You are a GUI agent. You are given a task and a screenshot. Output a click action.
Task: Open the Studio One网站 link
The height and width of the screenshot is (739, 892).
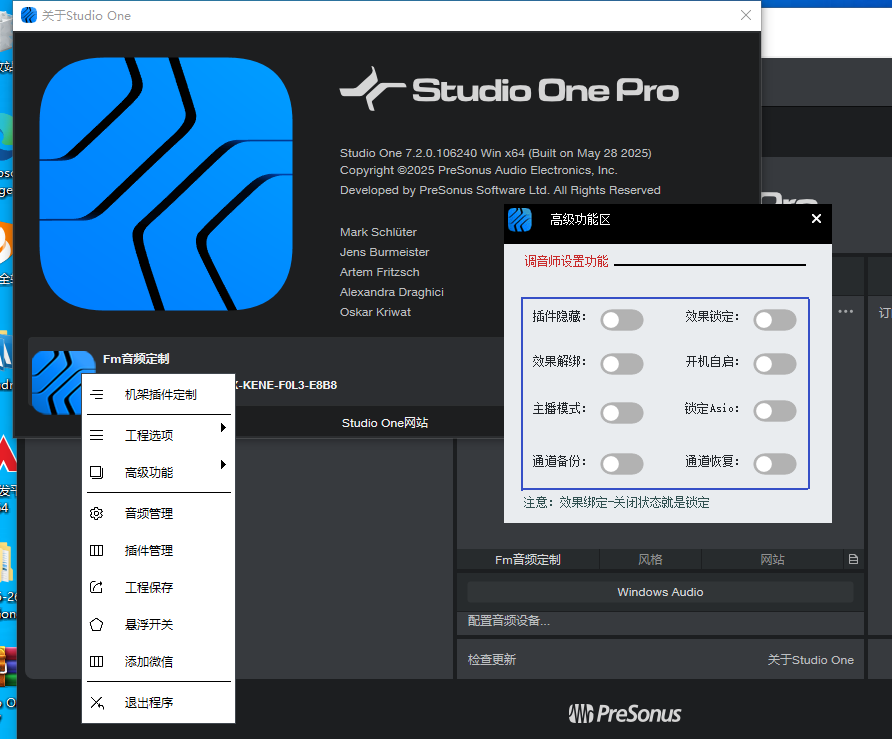point(385,423)
